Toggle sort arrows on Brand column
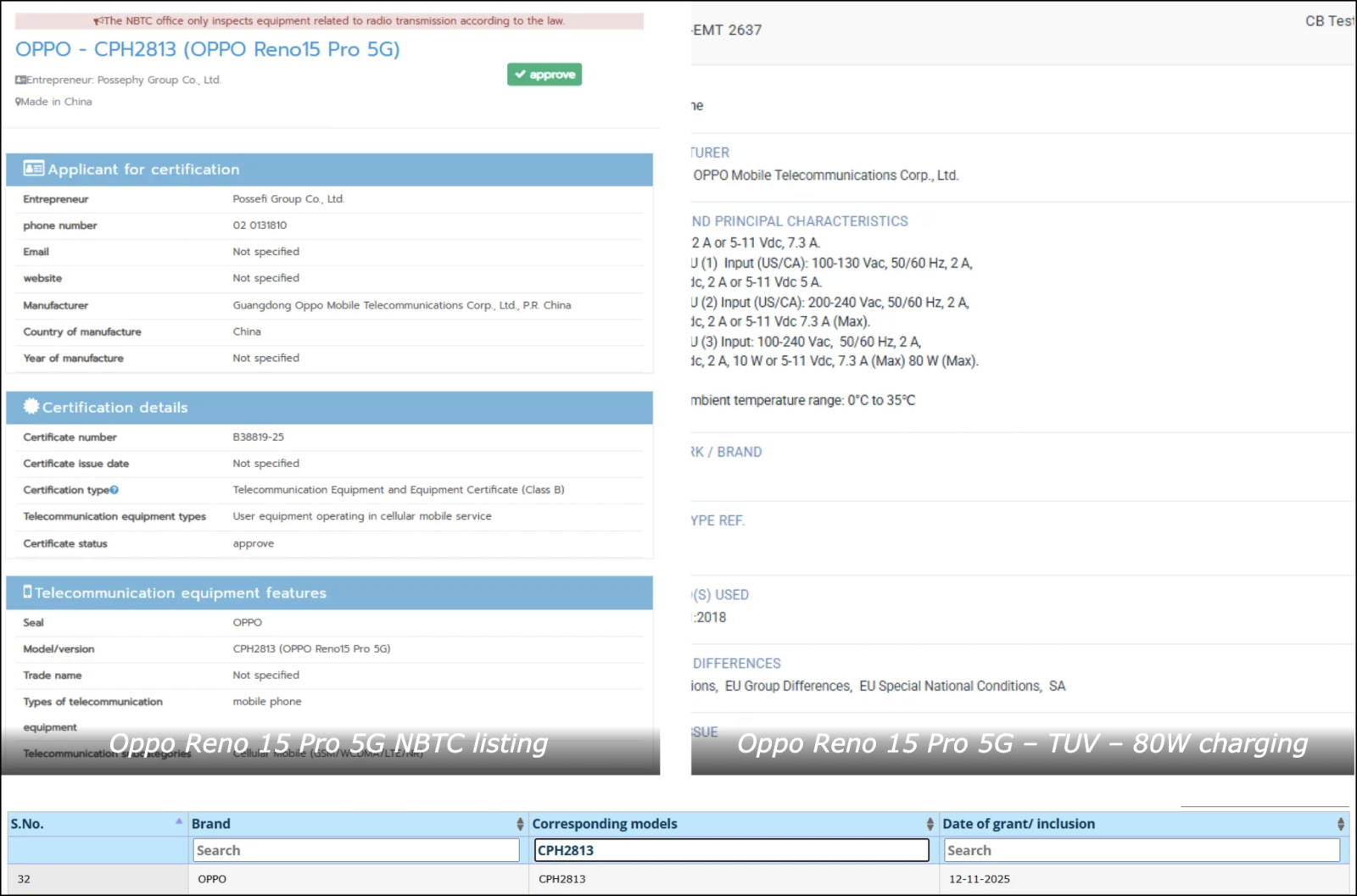The height and width of the screenshot is (896, 1357). (x=520, y=824)
